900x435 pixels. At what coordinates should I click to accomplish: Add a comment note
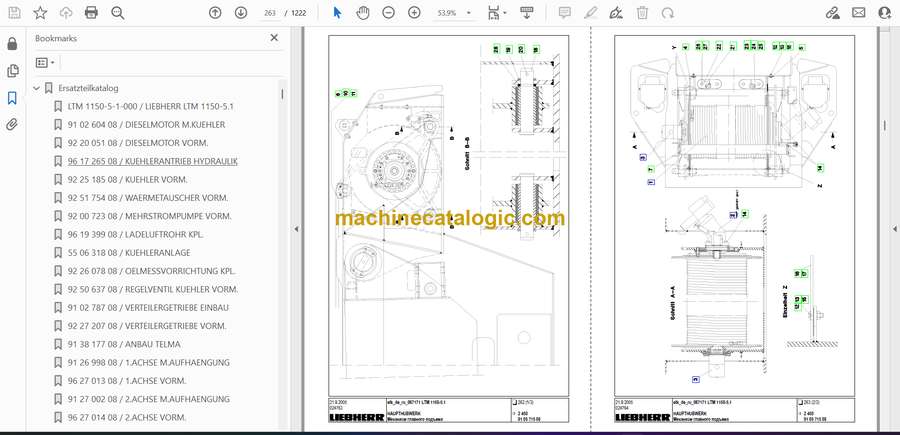coord(565,13)
